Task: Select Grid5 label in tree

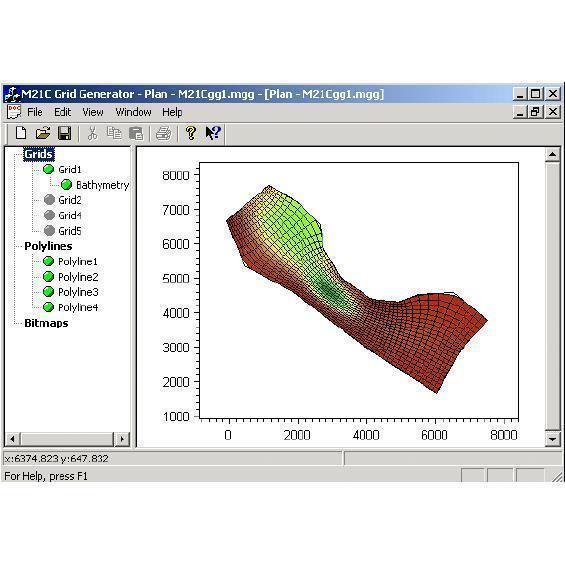Action: (70, 231)
